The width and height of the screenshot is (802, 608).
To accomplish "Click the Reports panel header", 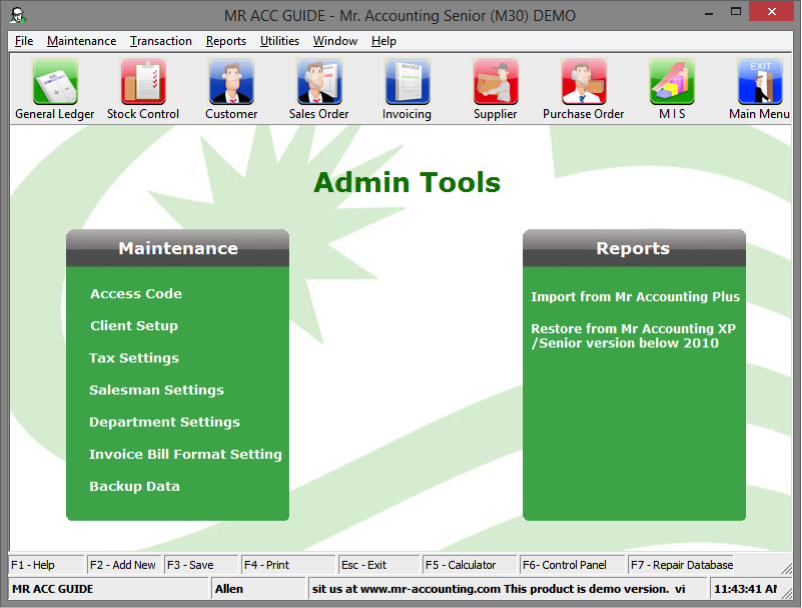I will [634, 248].
